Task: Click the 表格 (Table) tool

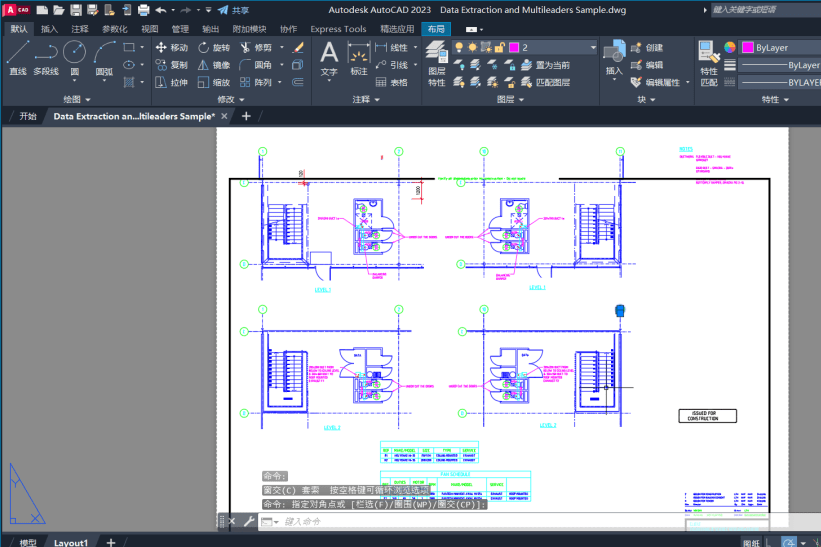Action: tap(392, 82)
